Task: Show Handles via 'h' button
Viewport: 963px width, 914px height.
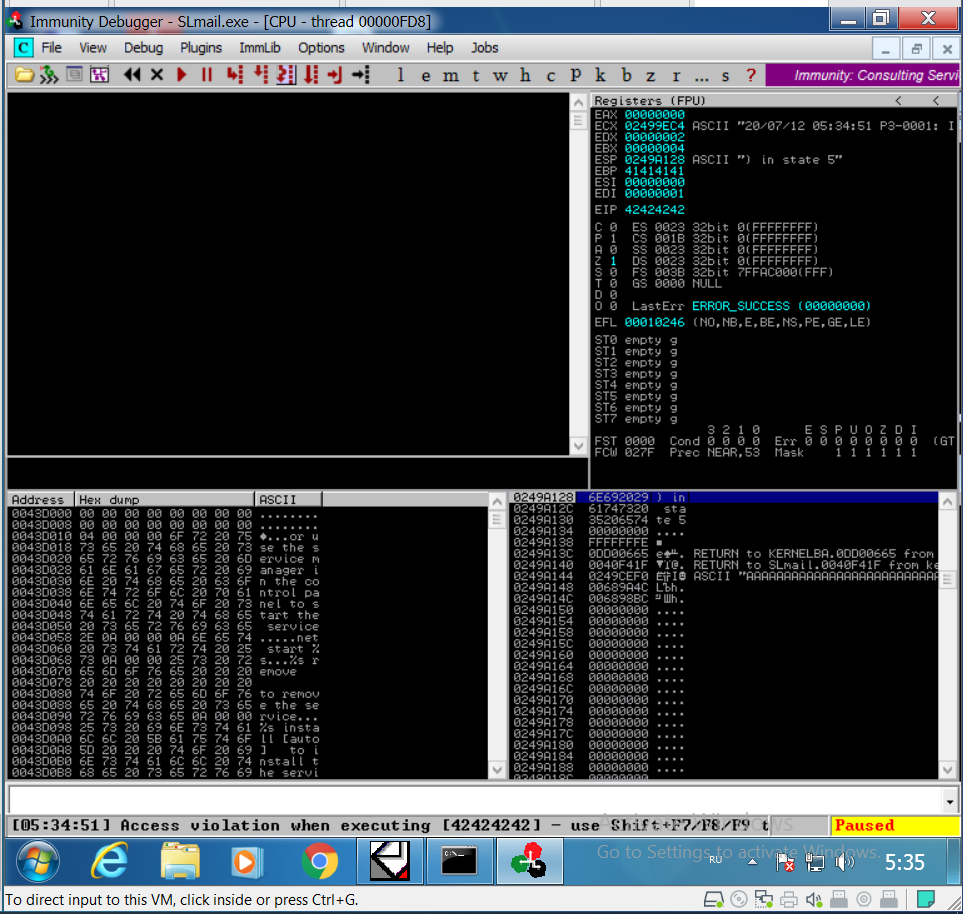Action: (x=525, y=75)
